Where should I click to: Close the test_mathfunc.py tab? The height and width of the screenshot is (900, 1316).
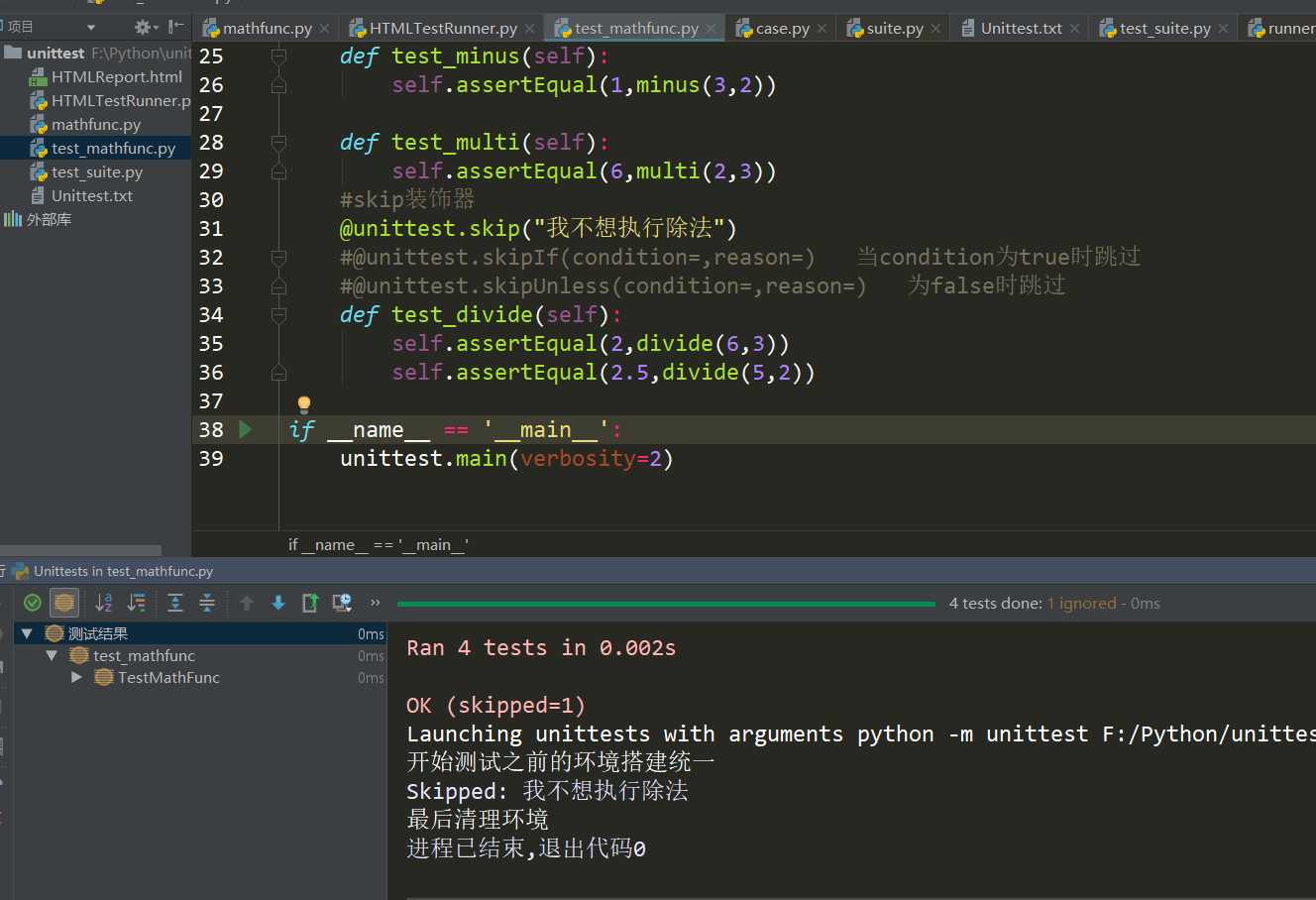(711, 29)
